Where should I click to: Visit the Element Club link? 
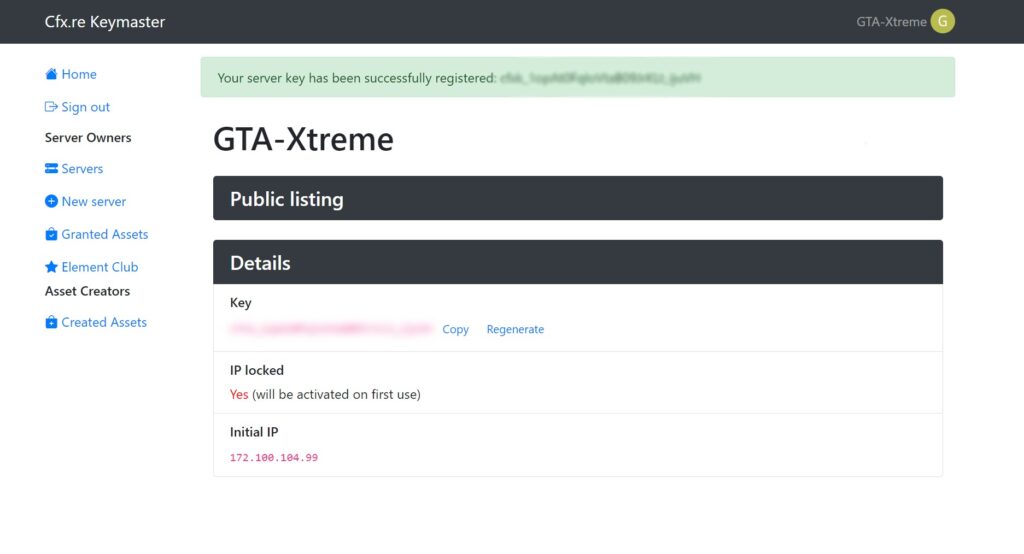coord(100,267)
